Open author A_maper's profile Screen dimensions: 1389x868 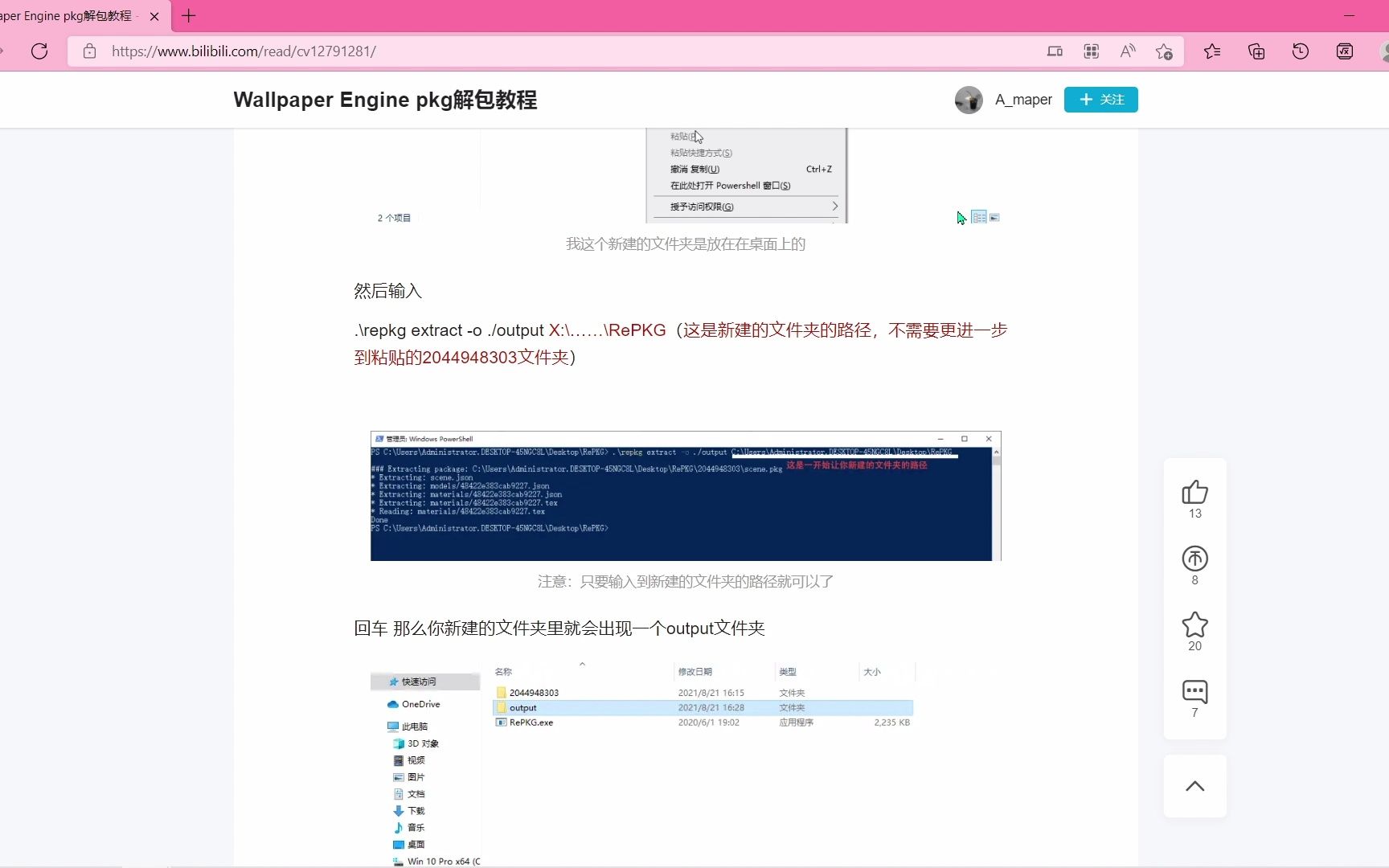pyautogui.click(x=1022, y=100)
